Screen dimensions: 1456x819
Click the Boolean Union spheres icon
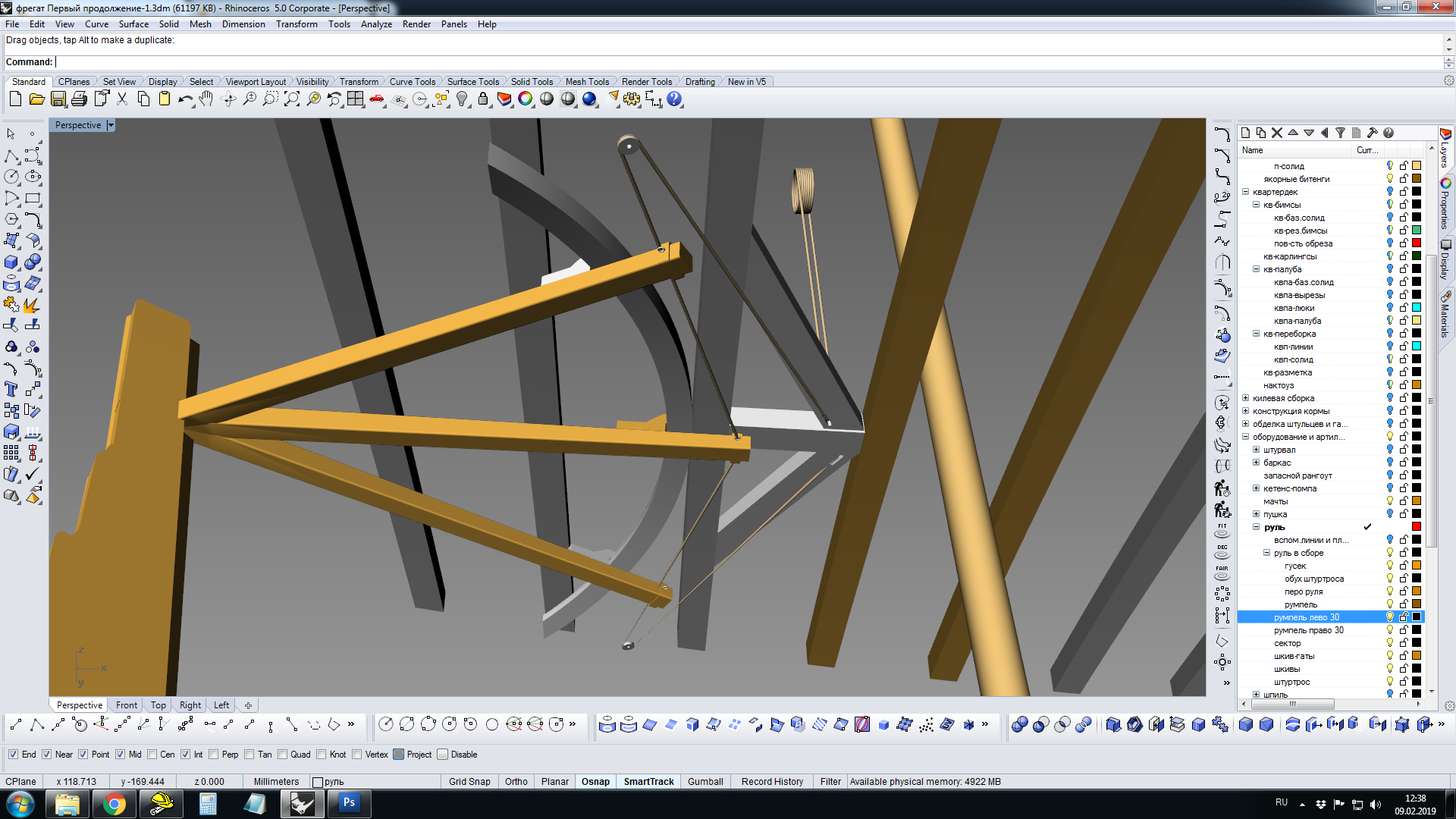pyautogui.click(x=33, y=262)
